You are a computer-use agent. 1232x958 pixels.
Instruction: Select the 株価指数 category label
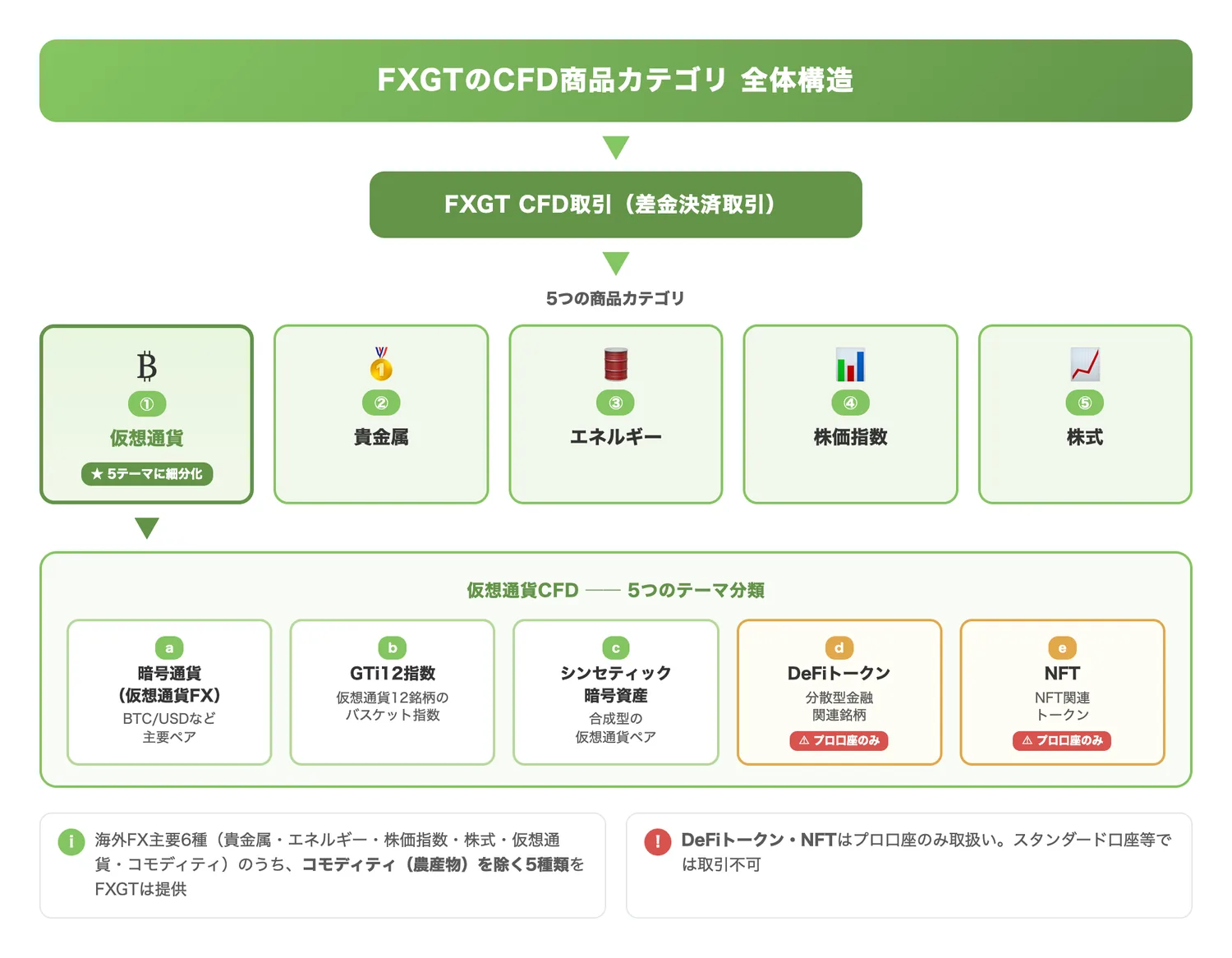850,437
